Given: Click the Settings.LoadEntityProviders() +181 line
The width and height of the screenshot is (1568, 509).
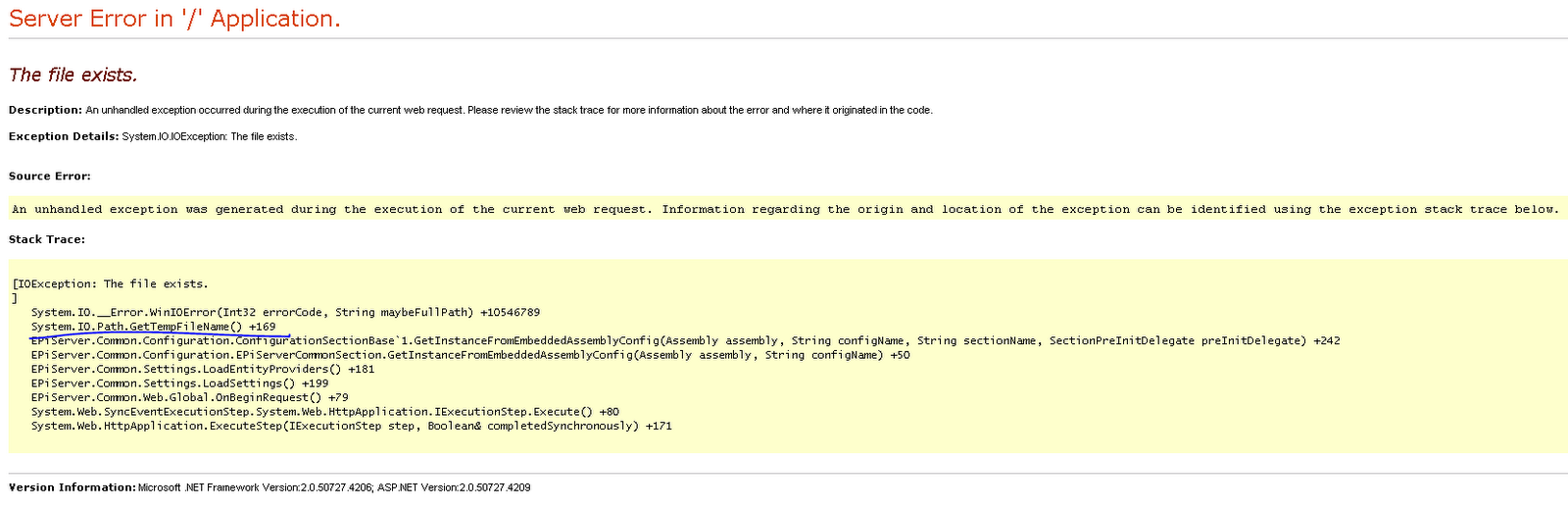Looking at the screenshot, I should 203,370.
